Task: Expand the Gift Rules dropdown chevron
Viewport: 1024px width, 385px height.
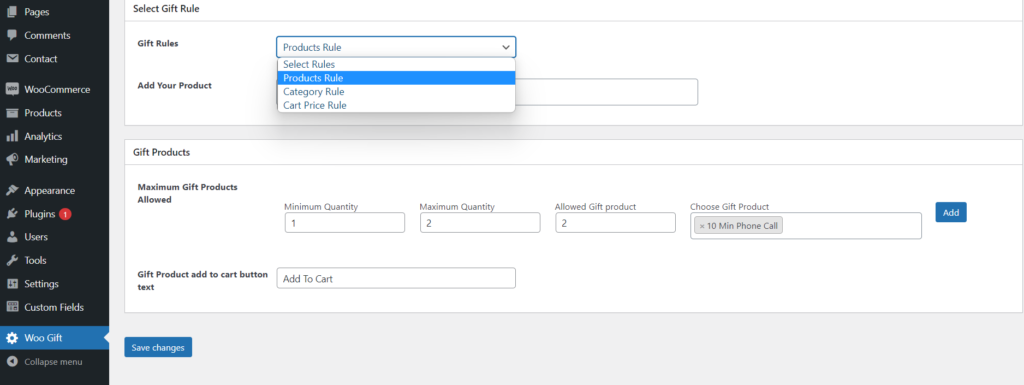Action: pyautogui.click(x=505, y=47)
